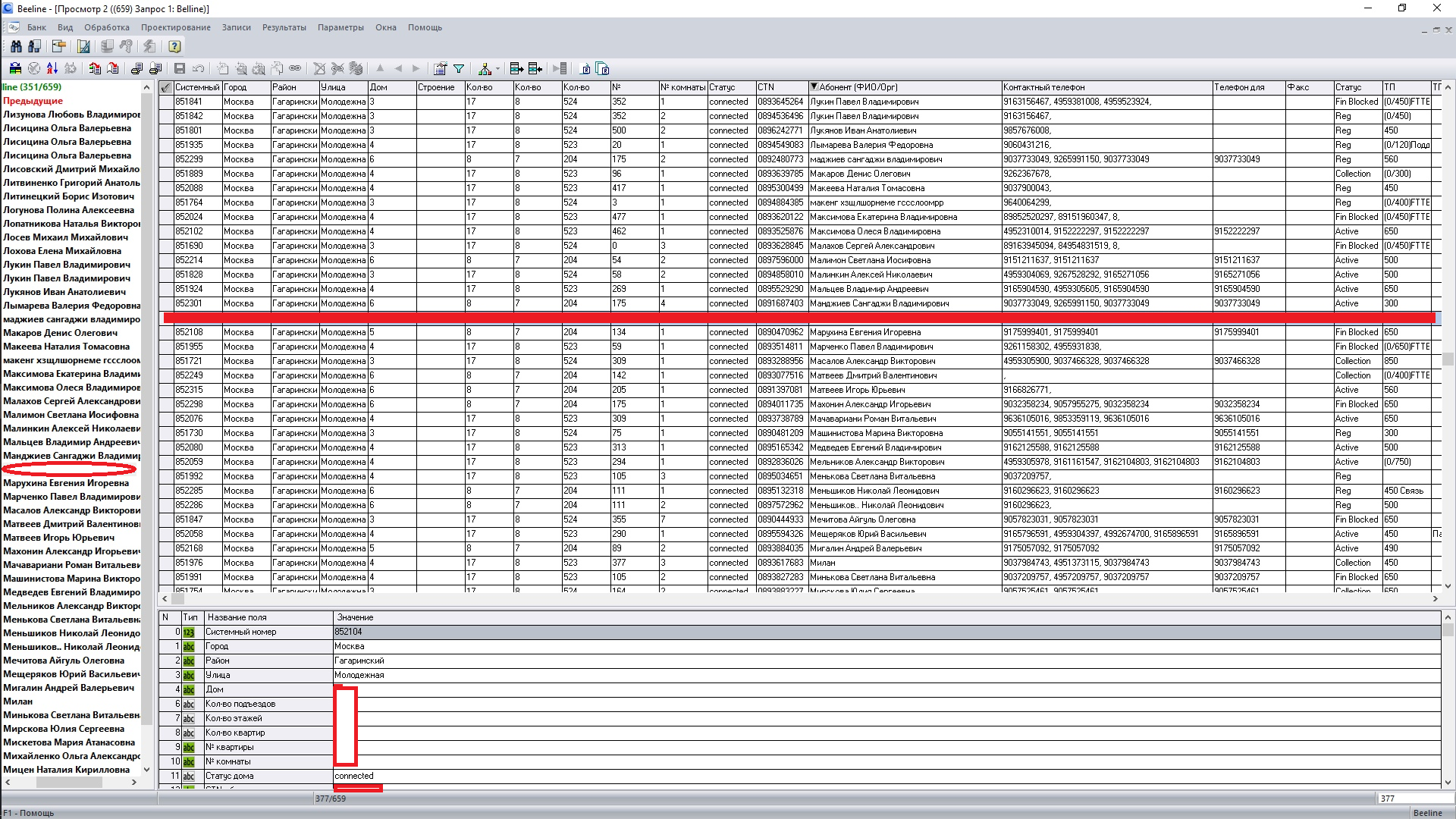
Task: Click row with Макаров Денис Олегович
Action: coord(859,174)
